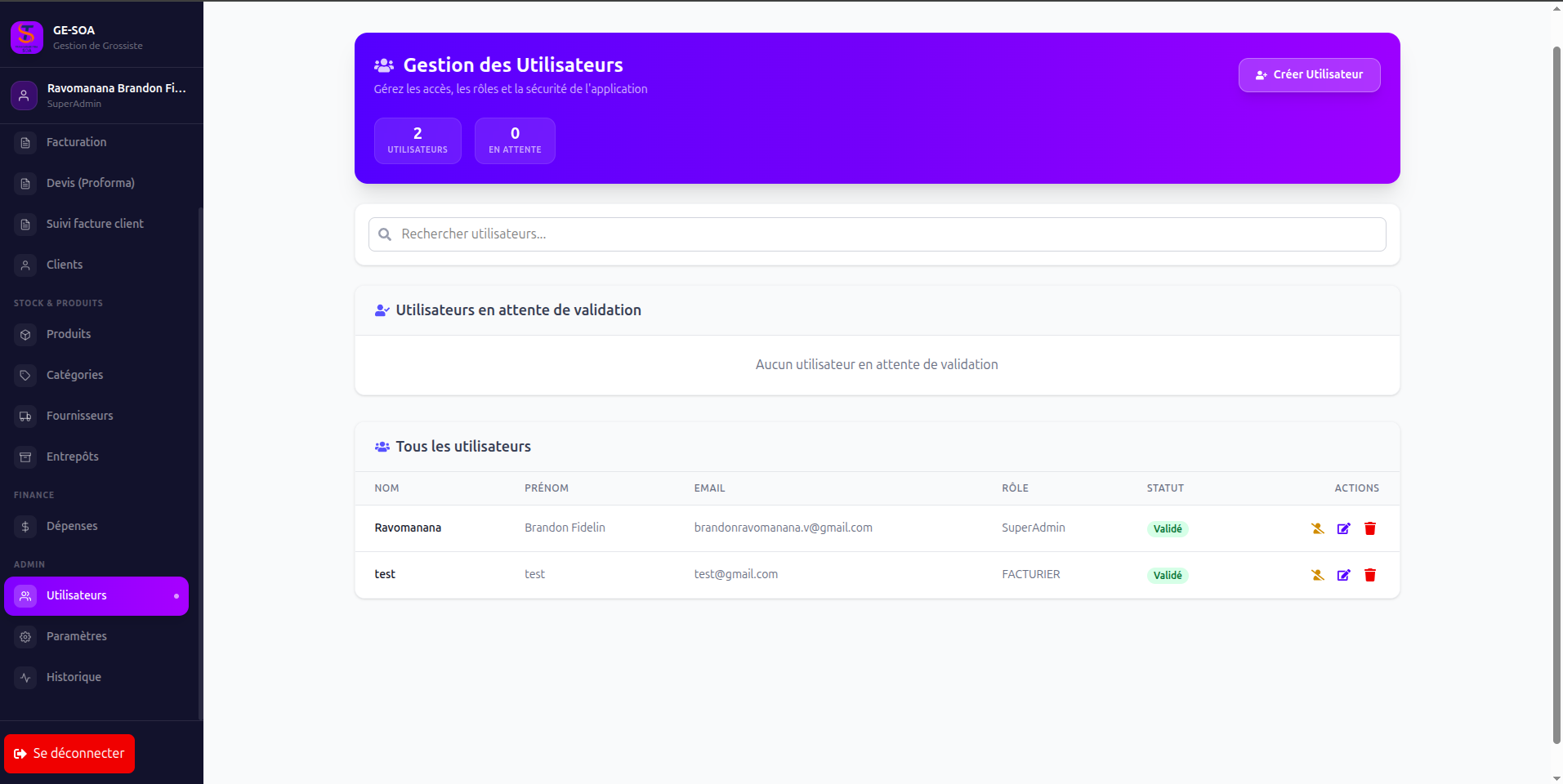
Task: Click the FACTURIER role cell
Action: click(1030, 575)
